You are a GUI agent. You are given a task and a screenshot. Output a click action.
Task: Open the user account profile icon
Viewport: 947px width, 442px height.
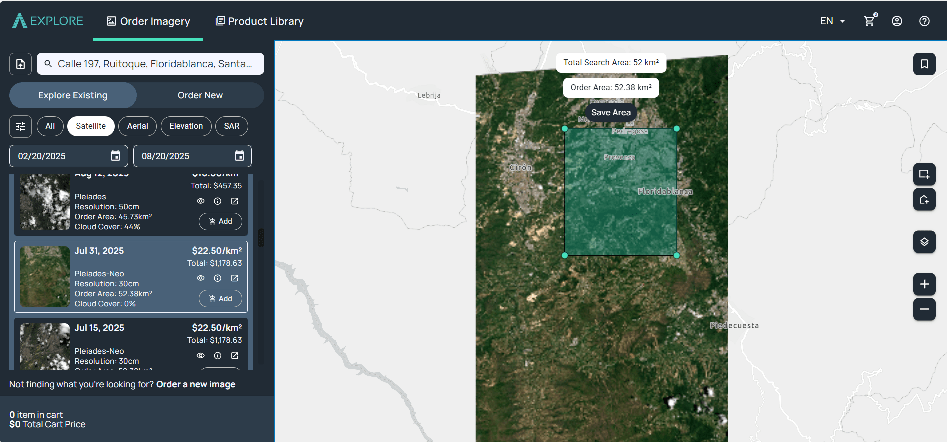point(897,21)
